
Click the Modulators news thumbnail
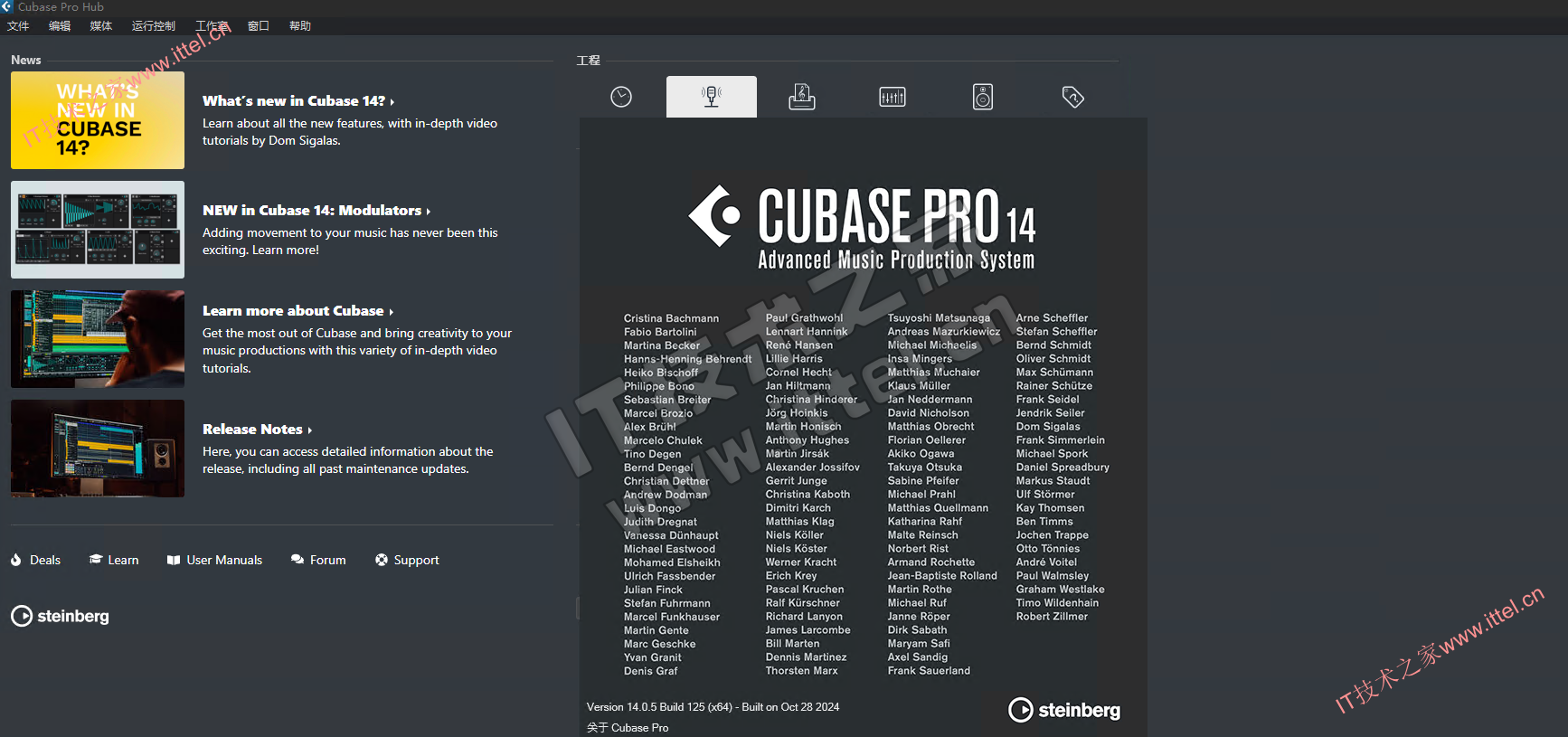click(x=98, y=230)
